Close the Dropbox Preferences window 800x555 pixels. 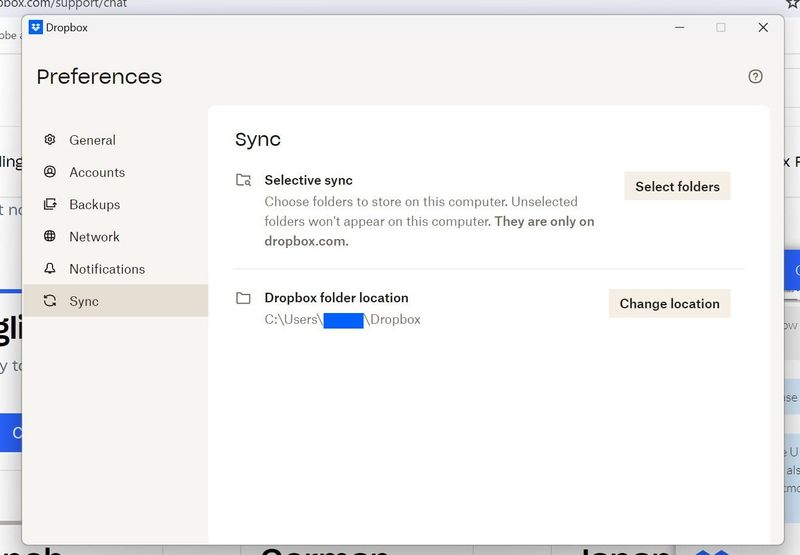point(763,28)
